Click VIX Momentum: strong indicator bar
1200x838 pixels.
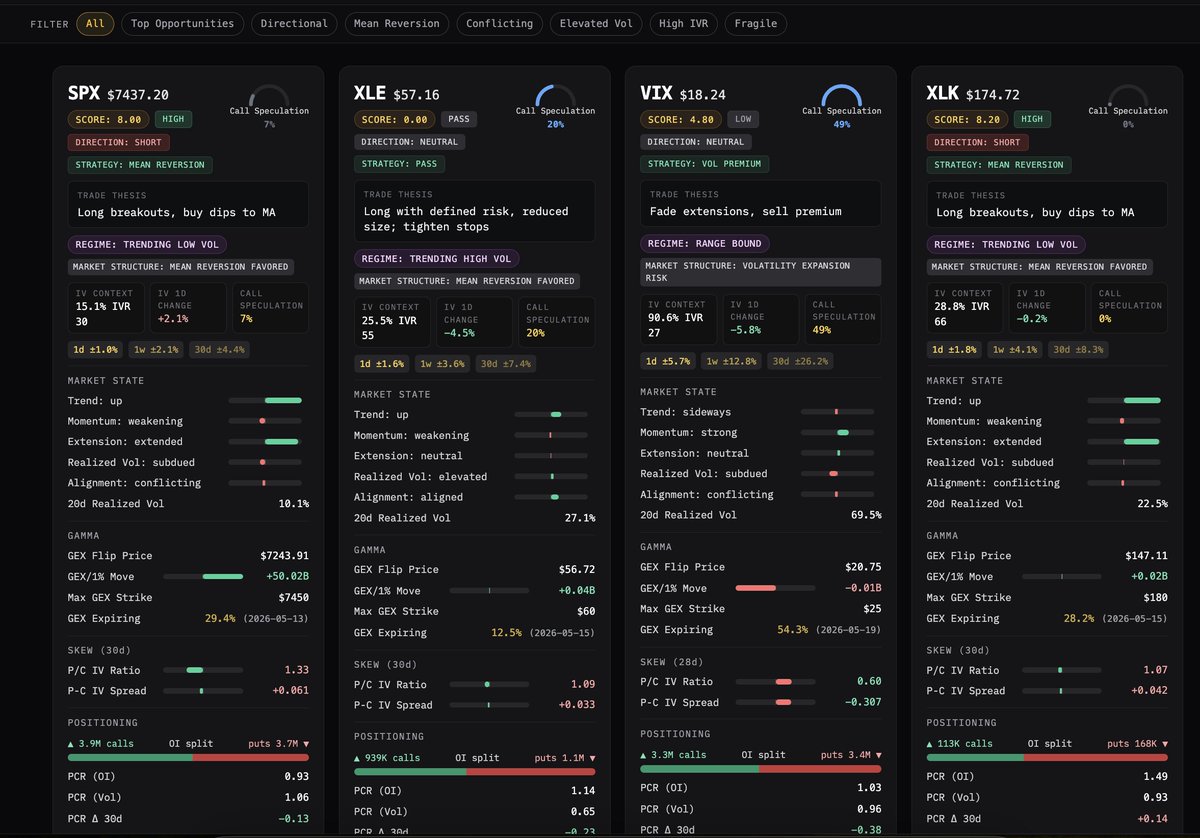click(837, 432)
